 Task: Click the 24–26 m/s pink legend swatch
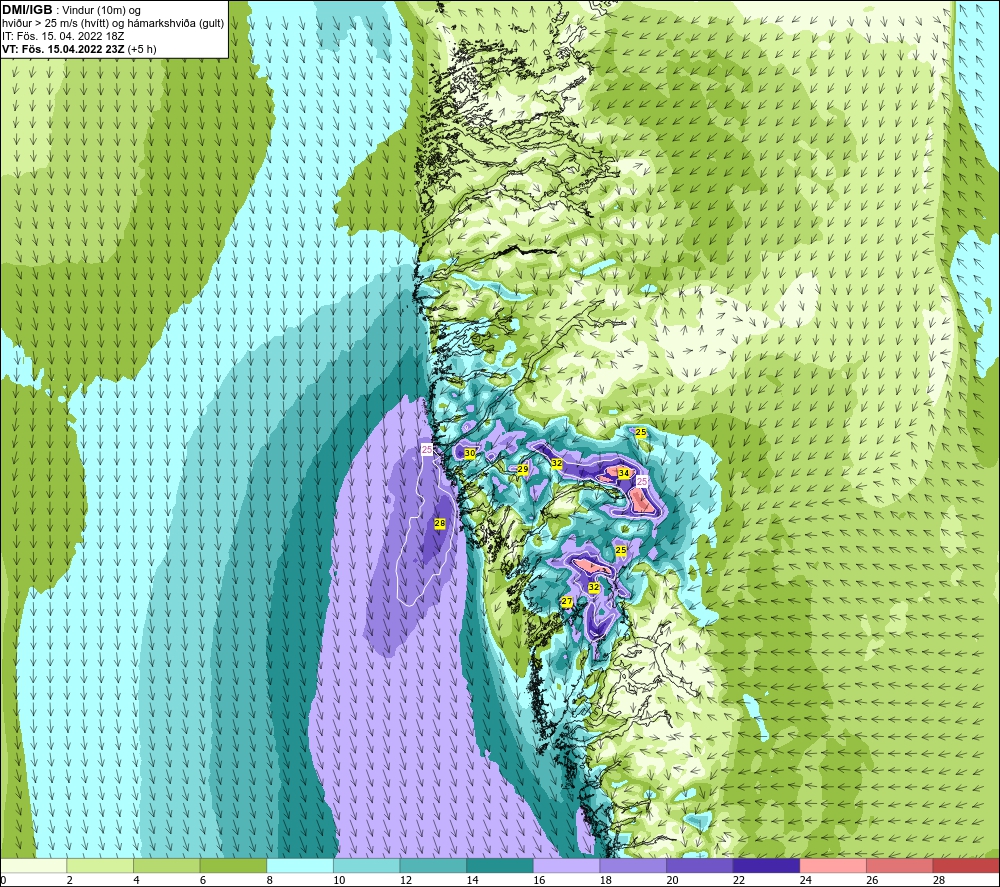[833, 865]
